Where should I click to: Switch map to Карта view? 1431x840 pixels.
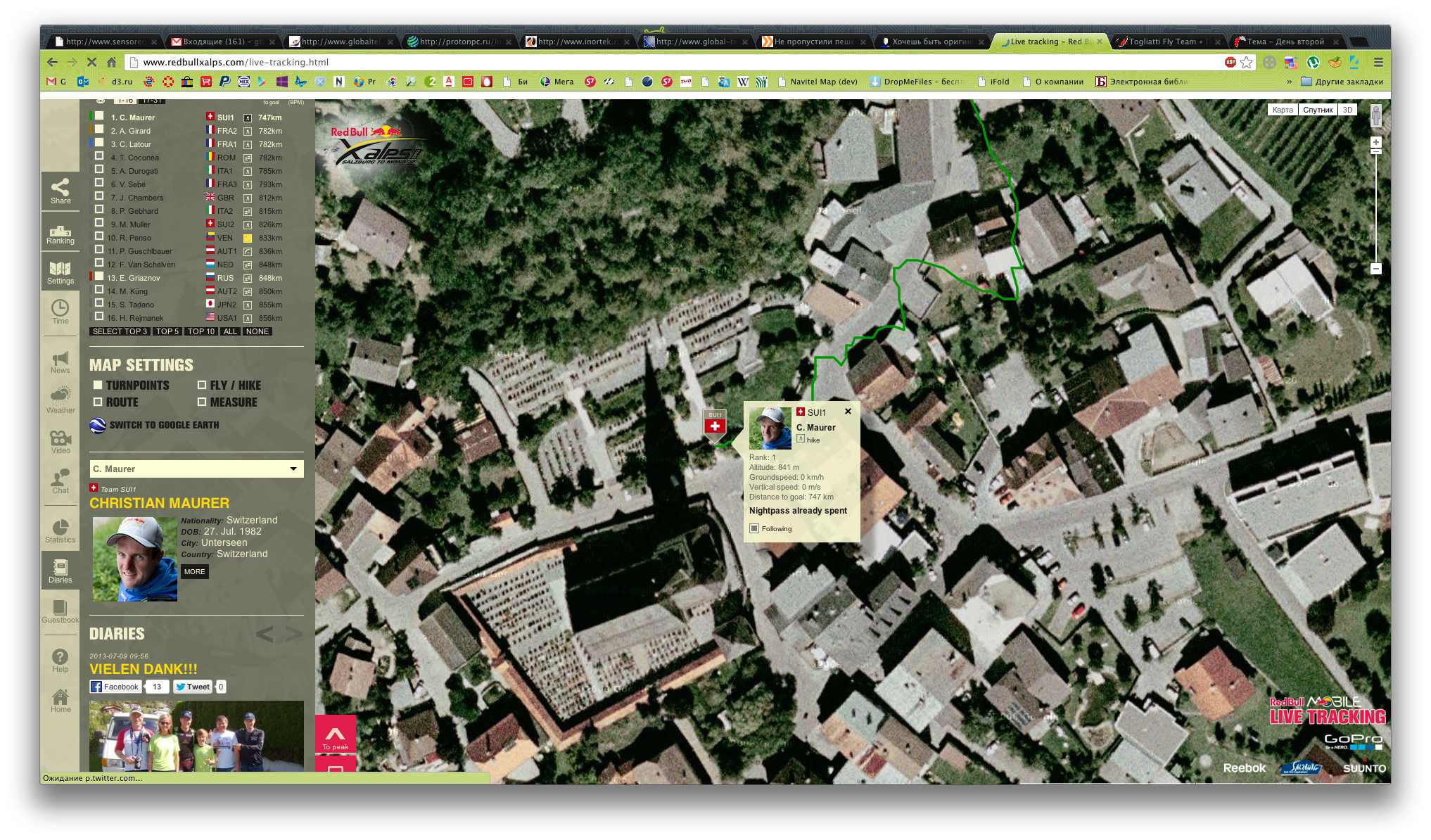1282,110
